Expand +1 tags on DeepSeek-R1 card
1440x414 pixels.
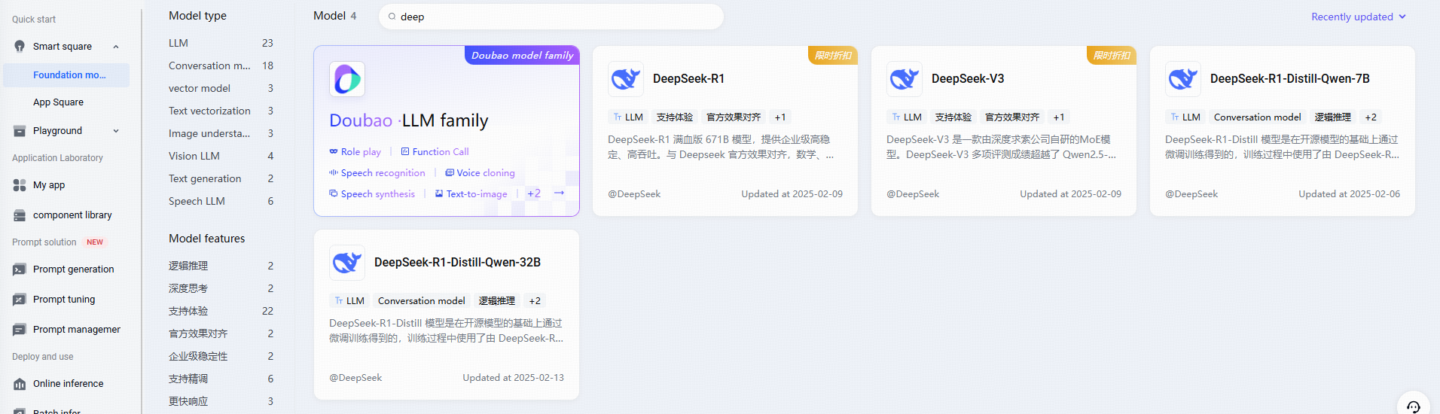point(780,117)
